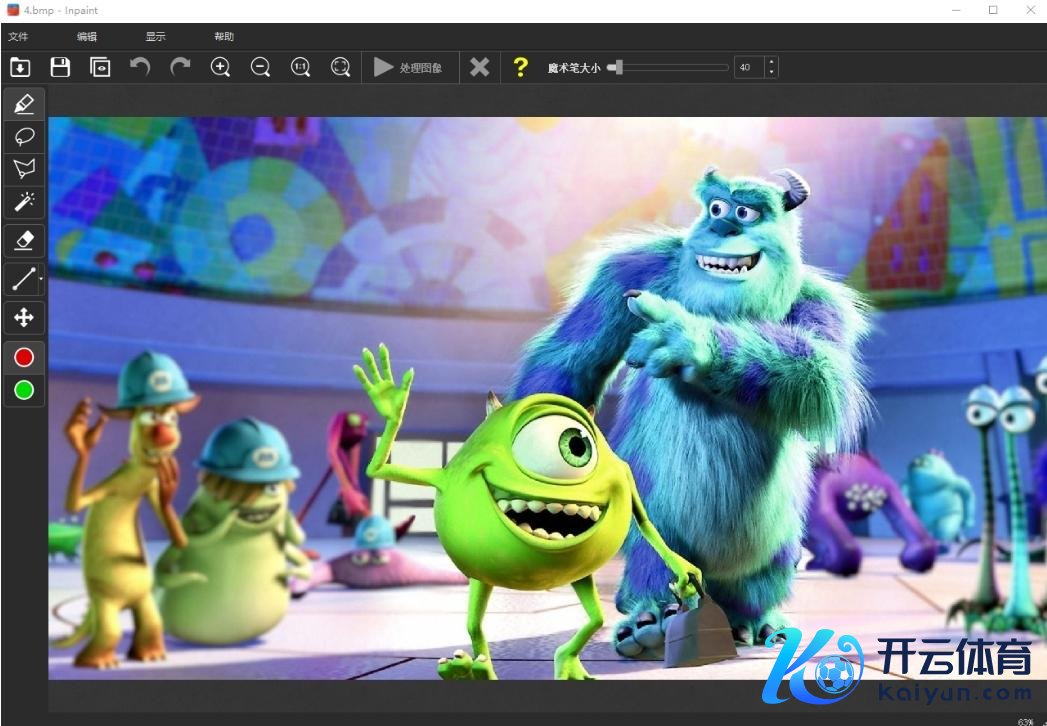Select the lasso selection tool
The image size is (1047, 726).
(x=24, y=136)
